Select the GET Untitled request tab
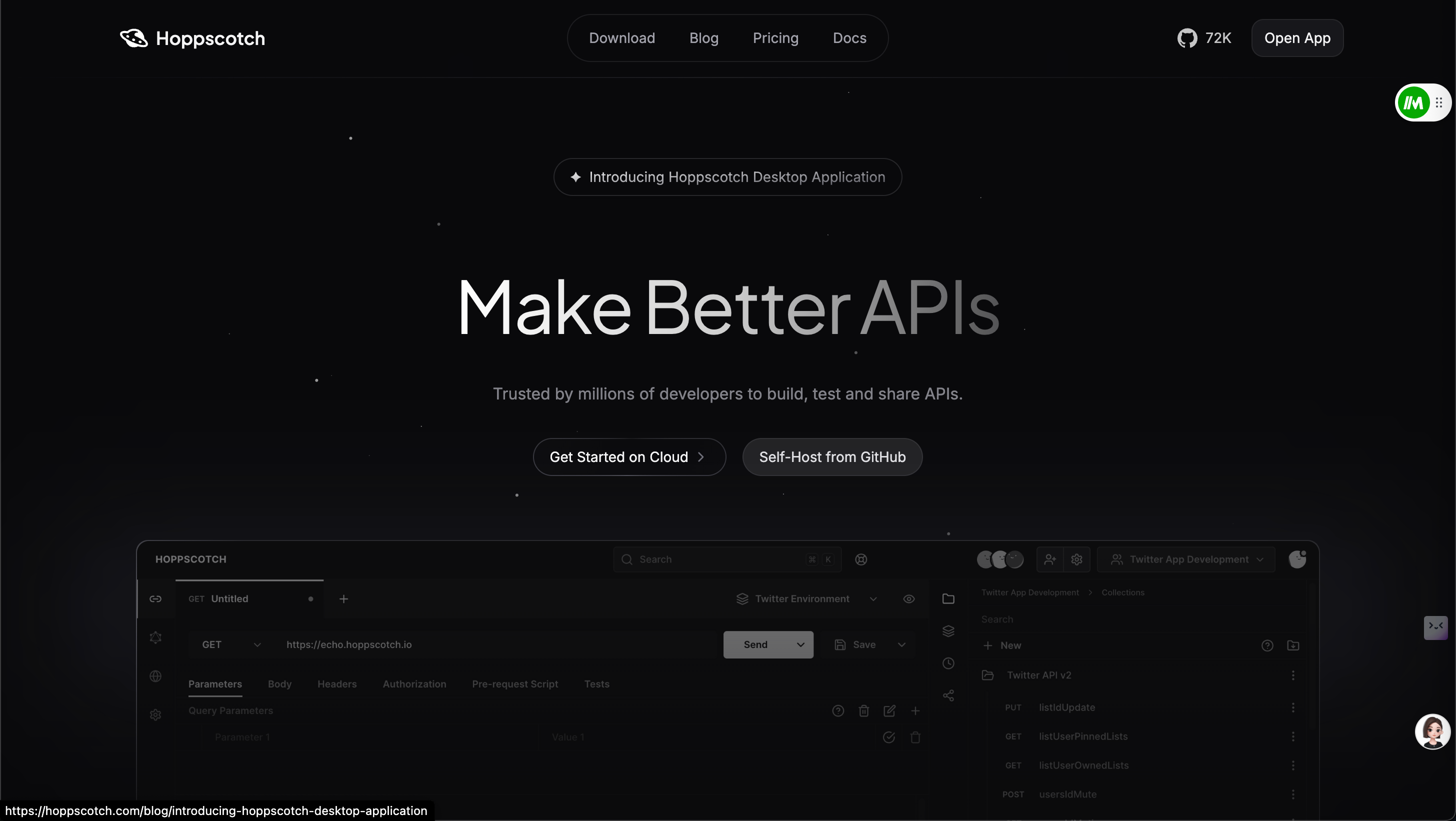 coord(249,599)
